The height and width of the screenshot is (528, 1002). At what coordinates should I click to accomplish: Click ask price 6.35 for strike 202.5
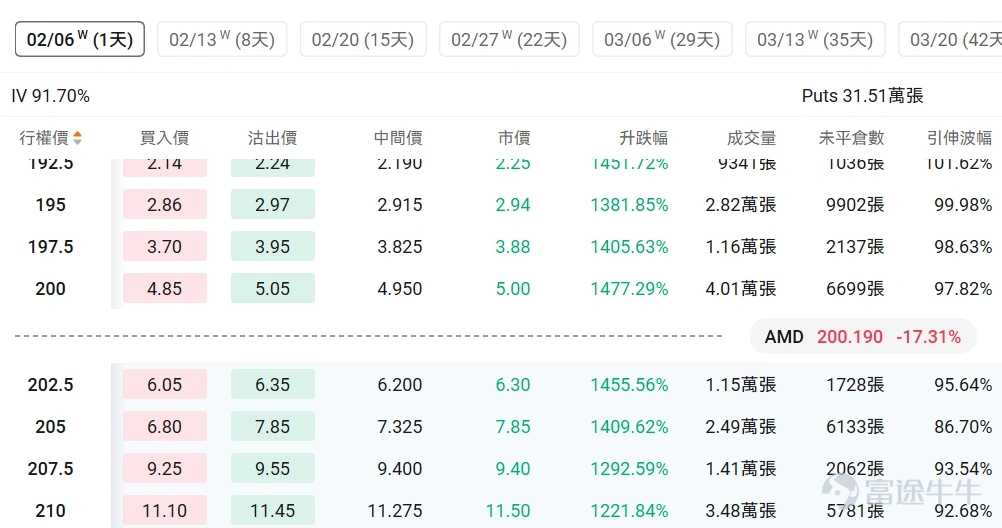pyautogui.click(x=273, y=384)
